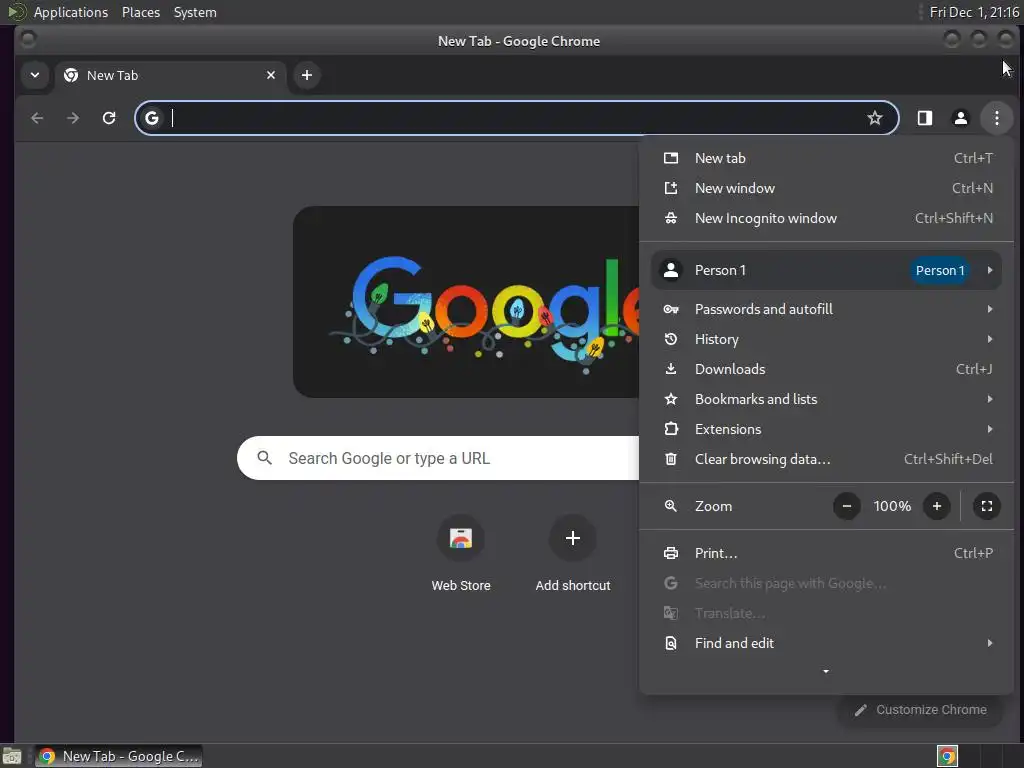Image resolution: width=1024 pixels, height=768 pixels.
Task: Open the profile avatar button in toolbar
Action: pyautogui.click(x=961, y=118)
